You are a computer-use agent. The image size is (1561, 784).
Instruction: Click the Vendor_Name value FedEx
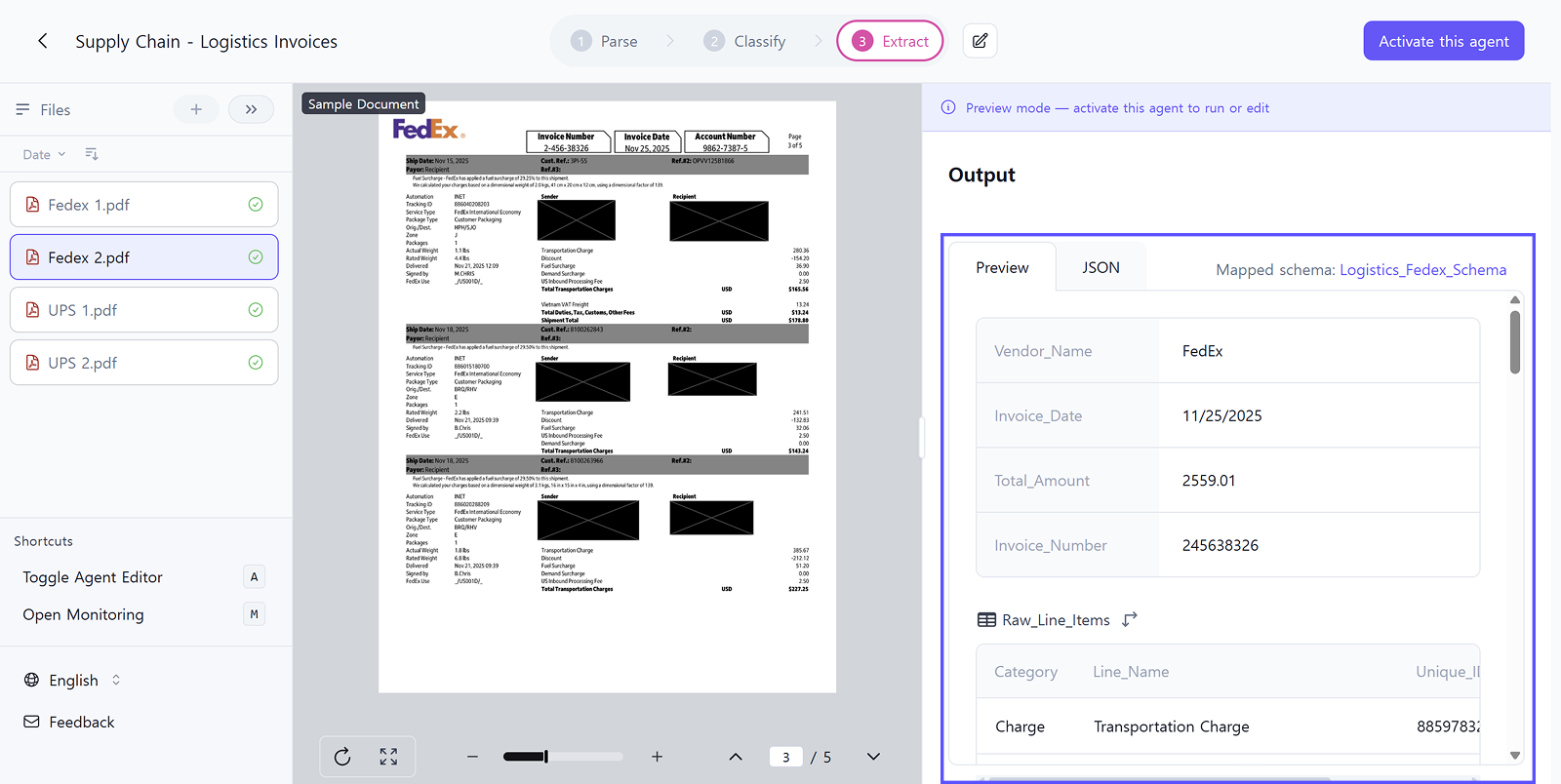pos(1202,351)
